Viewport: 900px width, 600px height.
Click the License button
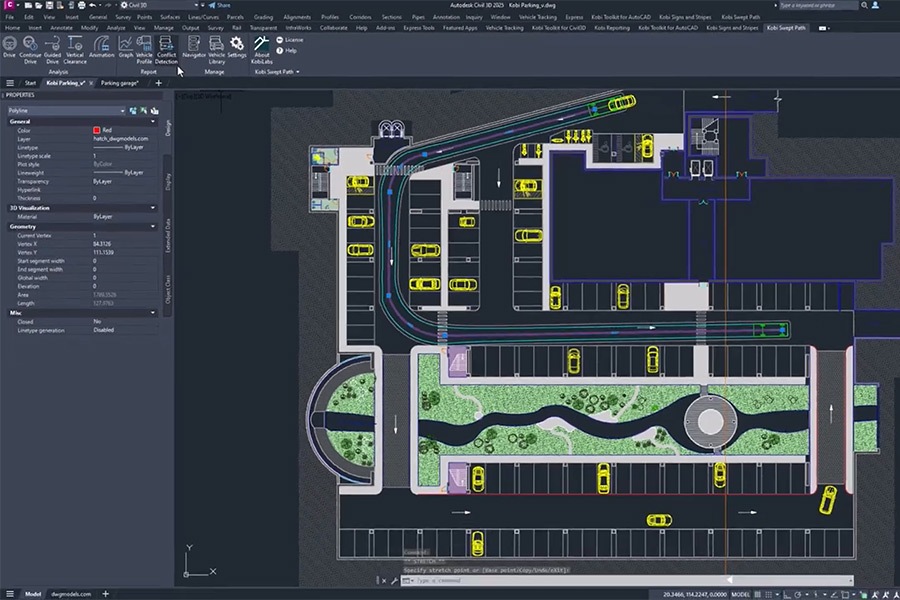tap(290, 40)
